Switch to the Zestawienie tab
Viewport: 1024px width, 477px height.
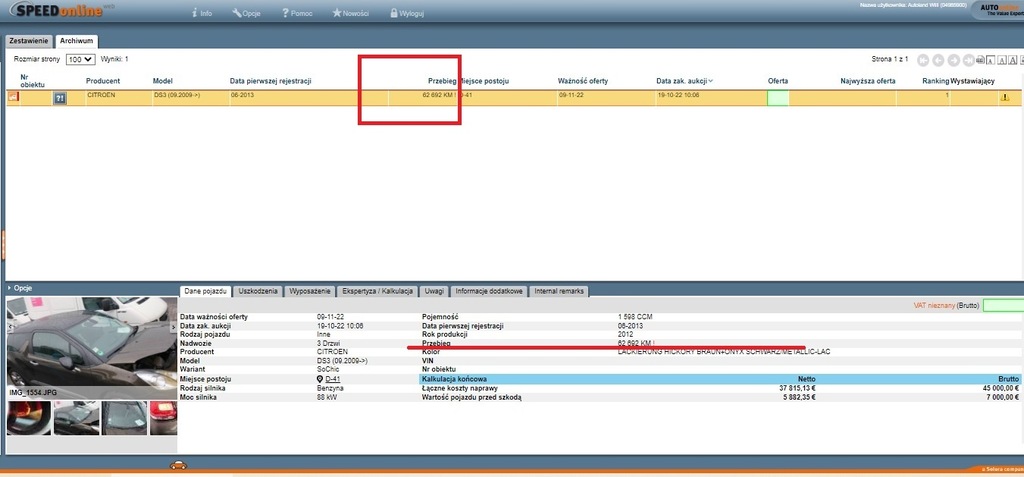[x=29, y=41]
